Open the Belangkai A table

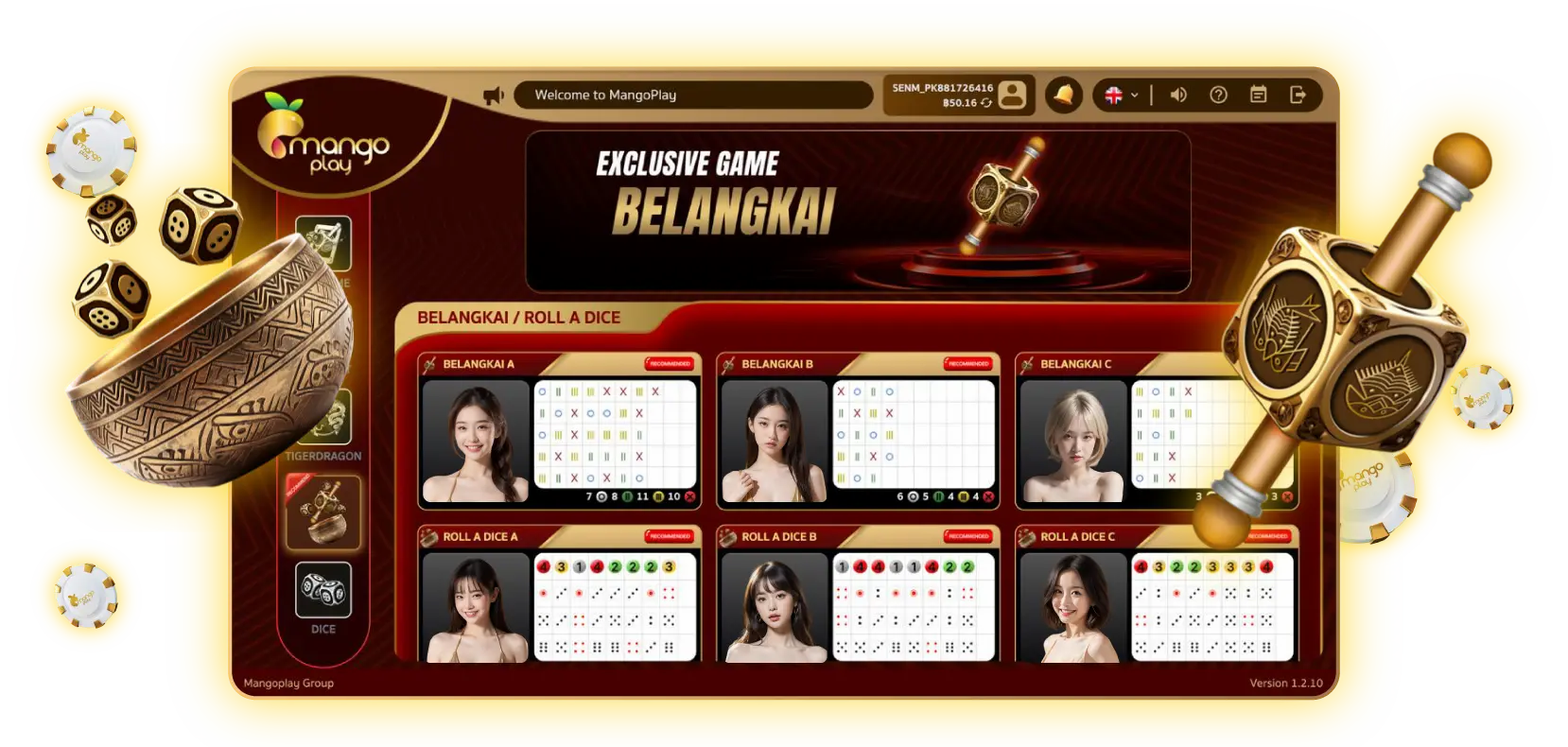[560, 431]
